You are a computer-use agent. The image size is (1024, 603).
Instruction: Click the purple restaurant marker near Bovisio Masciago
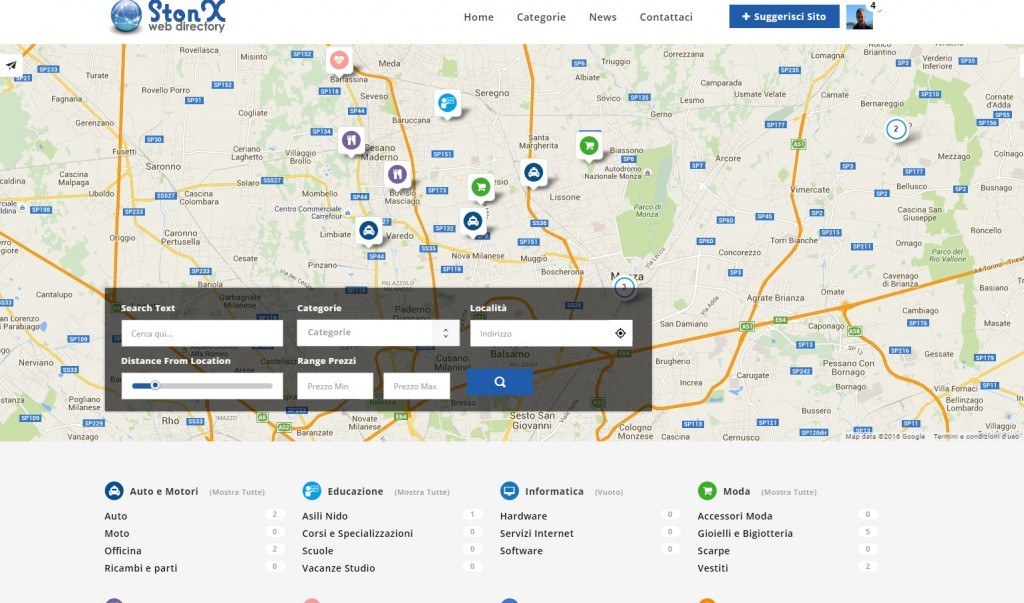(x=397, y=174)
